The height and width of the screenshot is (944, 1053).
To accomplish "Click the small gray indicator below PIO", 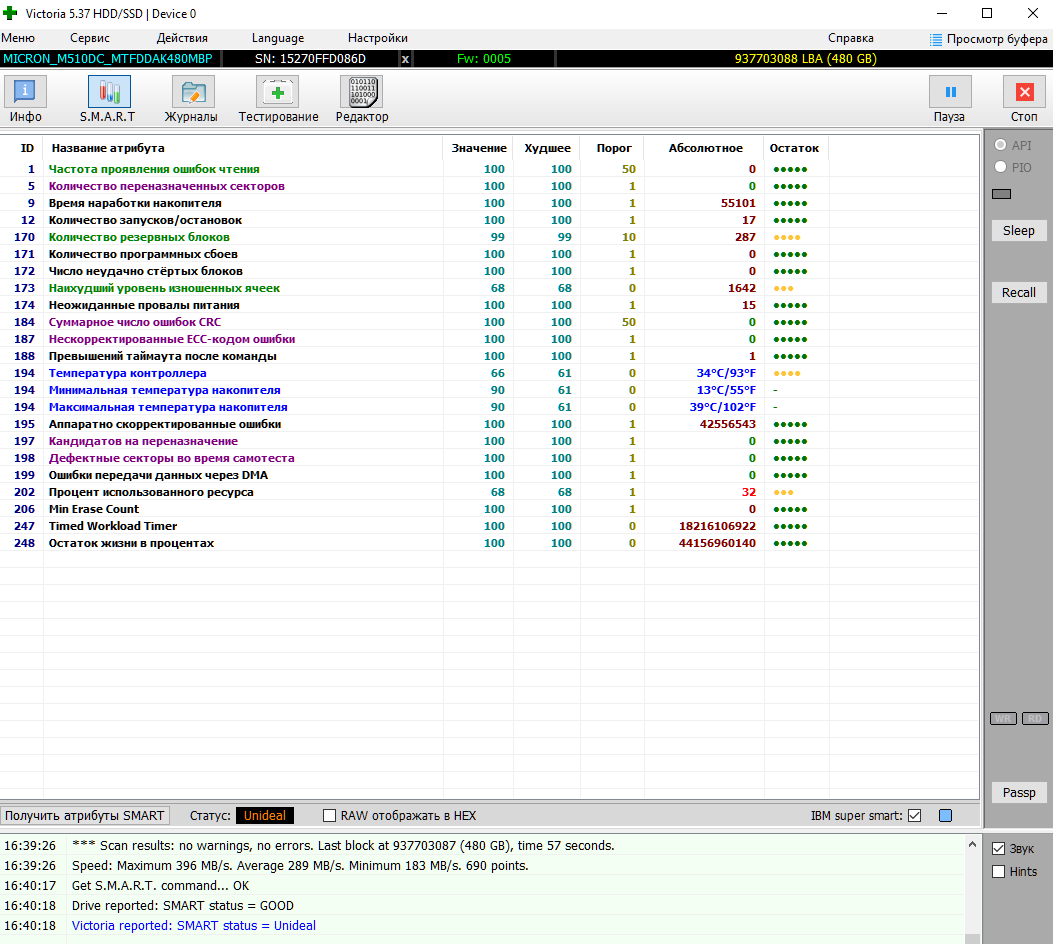I will tap(1001, 194).
